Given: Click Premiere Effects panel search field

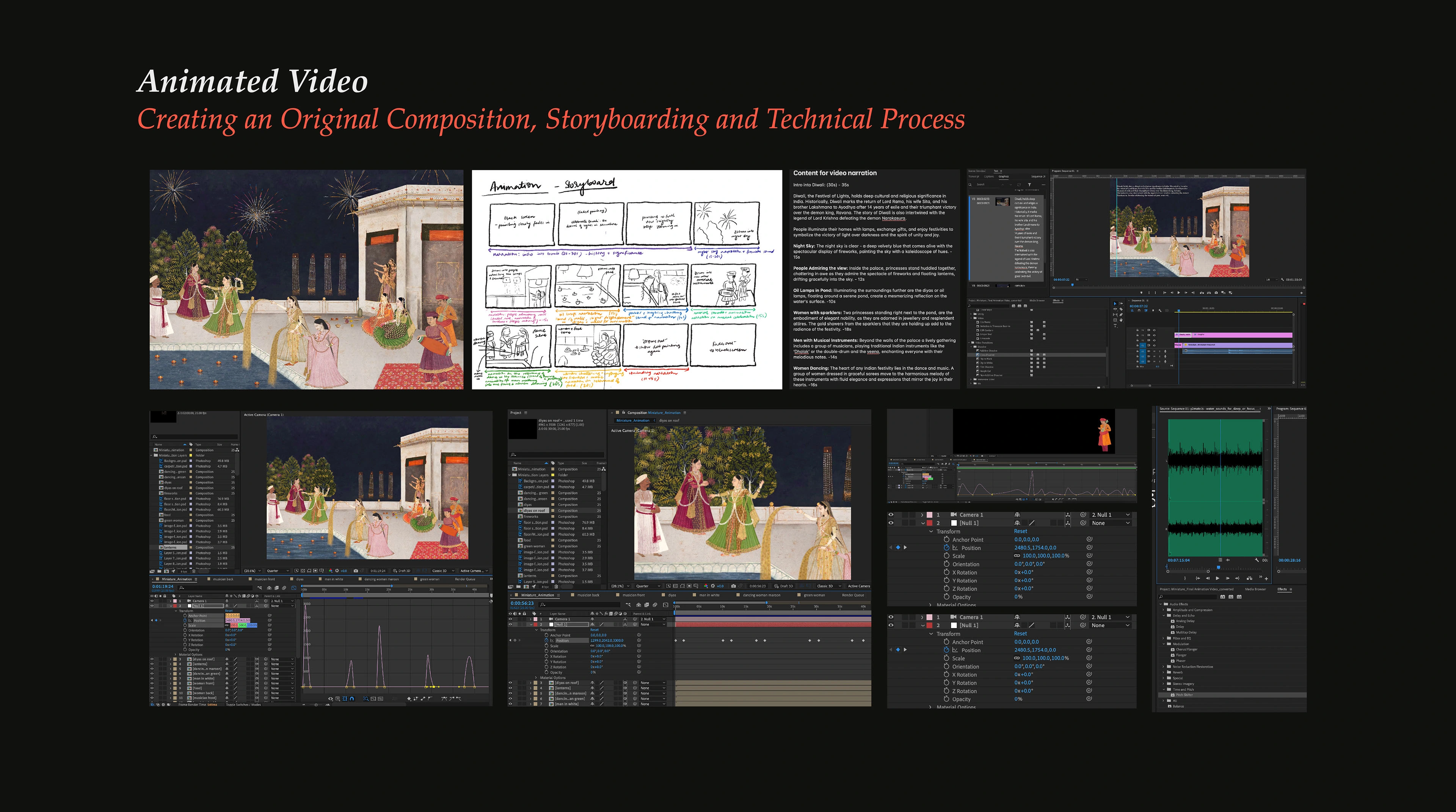Looking at the screenshot, I should coord(1188,597).
